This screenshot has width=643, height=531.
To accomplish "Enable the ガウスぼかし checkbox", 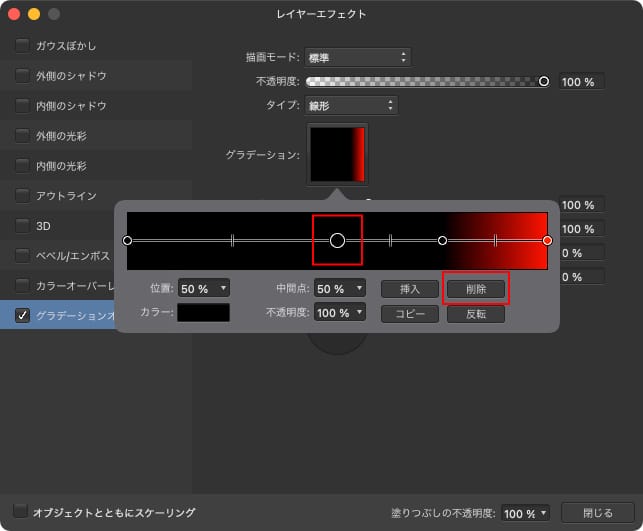I will [x=22, y=46].
